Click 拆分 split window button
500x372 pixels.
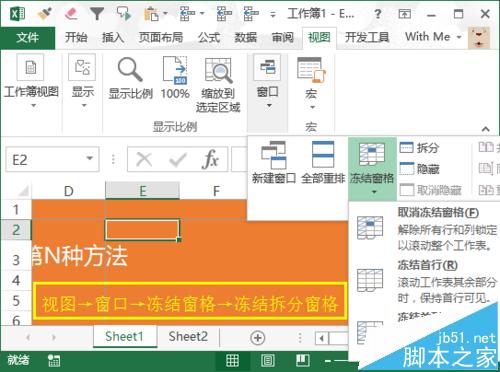click(x=419, y=147)
